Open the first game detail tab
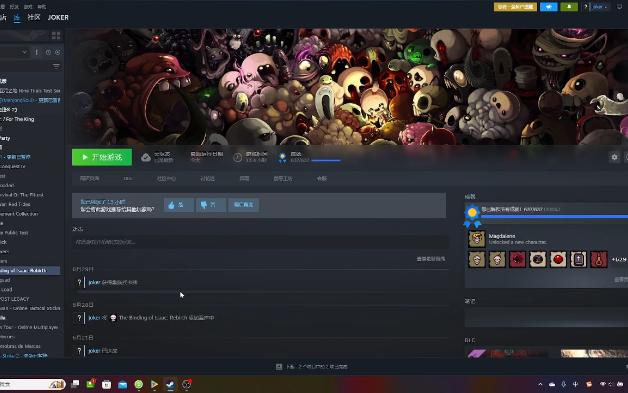 (89, 179)
